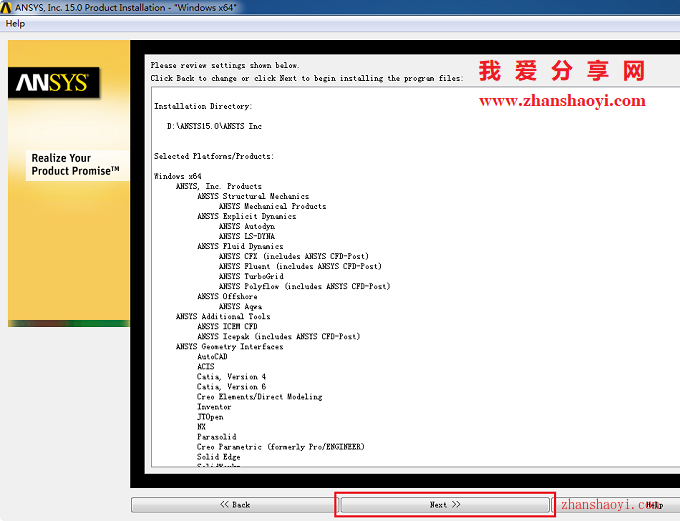680x521 pixels.
Task: Click 'ANSYS, Inc. Products' line
Action: click(x=219, y=186)
